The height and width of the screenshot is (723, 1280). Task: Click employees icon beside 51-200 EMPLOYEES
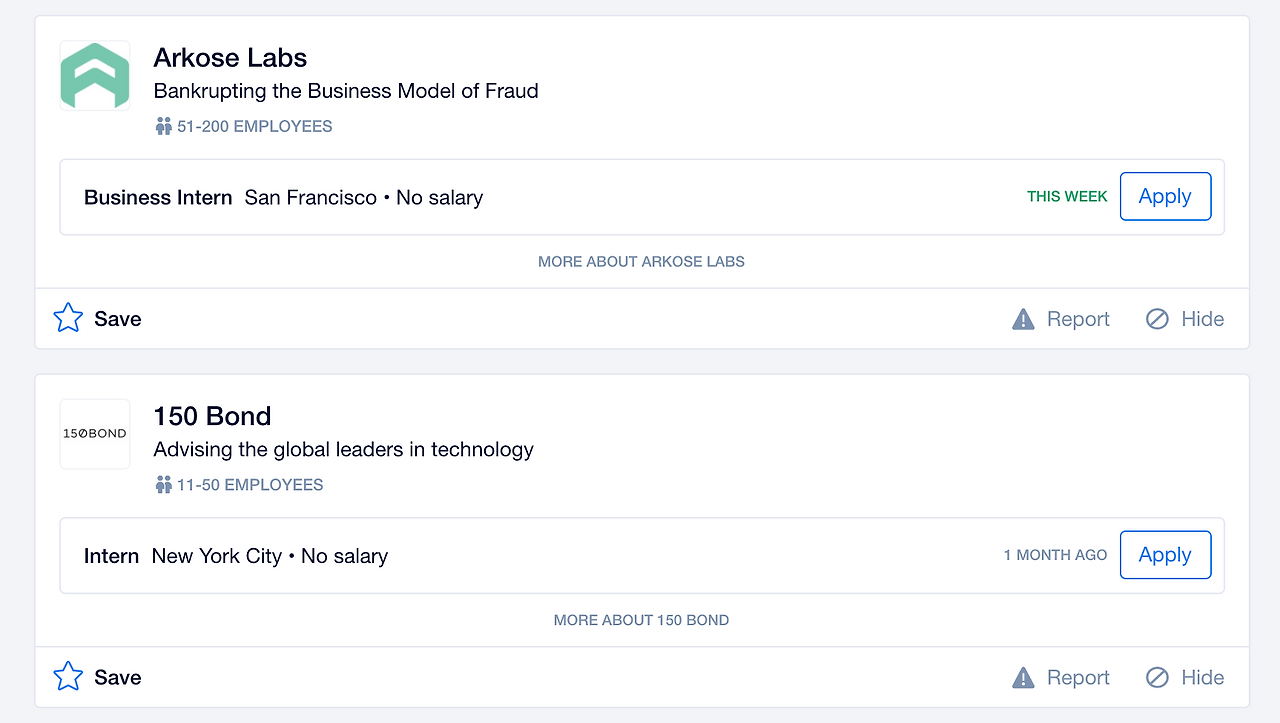[x=164, y=127]
